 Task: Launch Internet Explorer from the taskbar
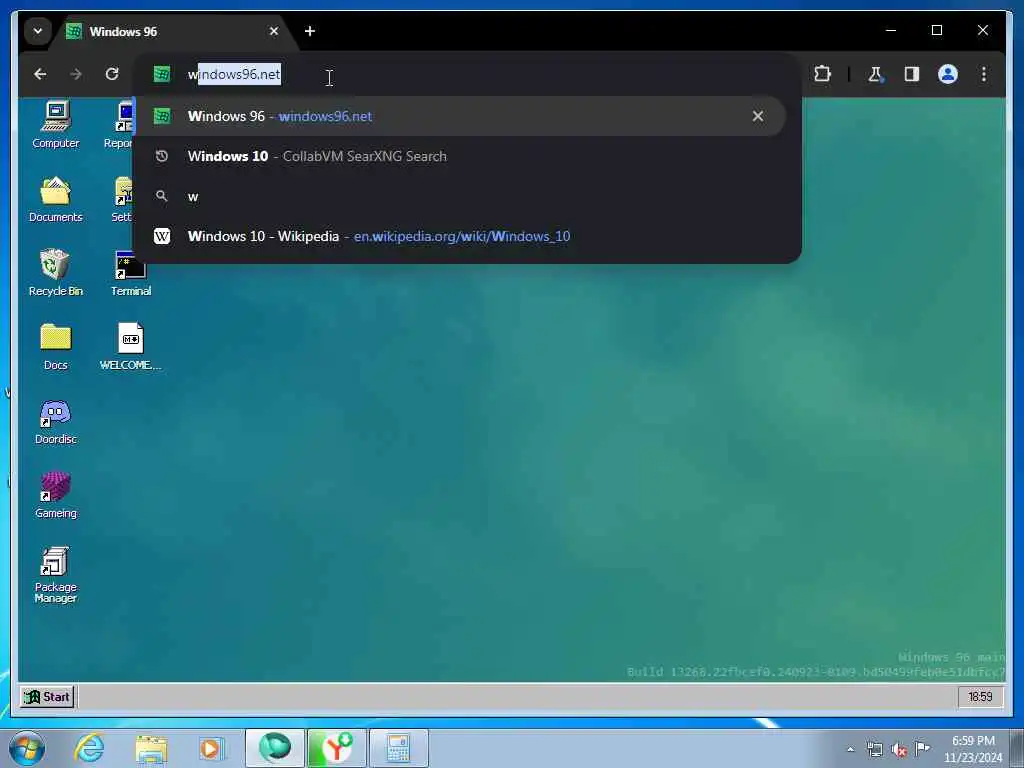[89, 748]
